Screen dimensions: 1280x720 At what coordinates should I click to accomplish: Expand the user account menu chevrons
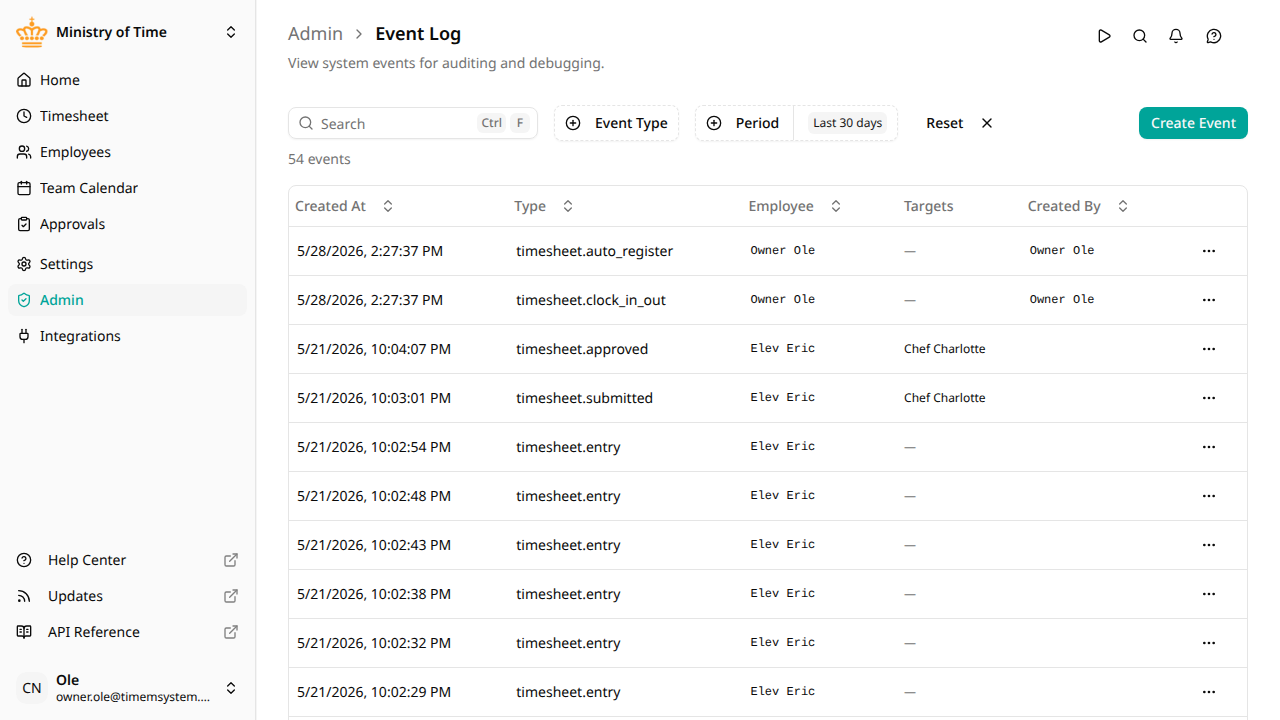coord(231,688)
